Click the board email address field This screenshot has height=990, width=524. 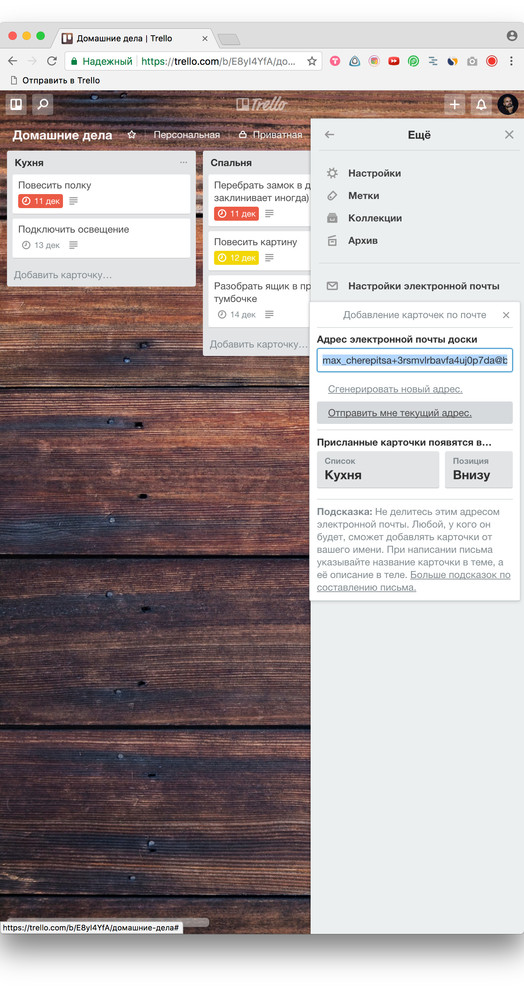[x=415, y=360]
